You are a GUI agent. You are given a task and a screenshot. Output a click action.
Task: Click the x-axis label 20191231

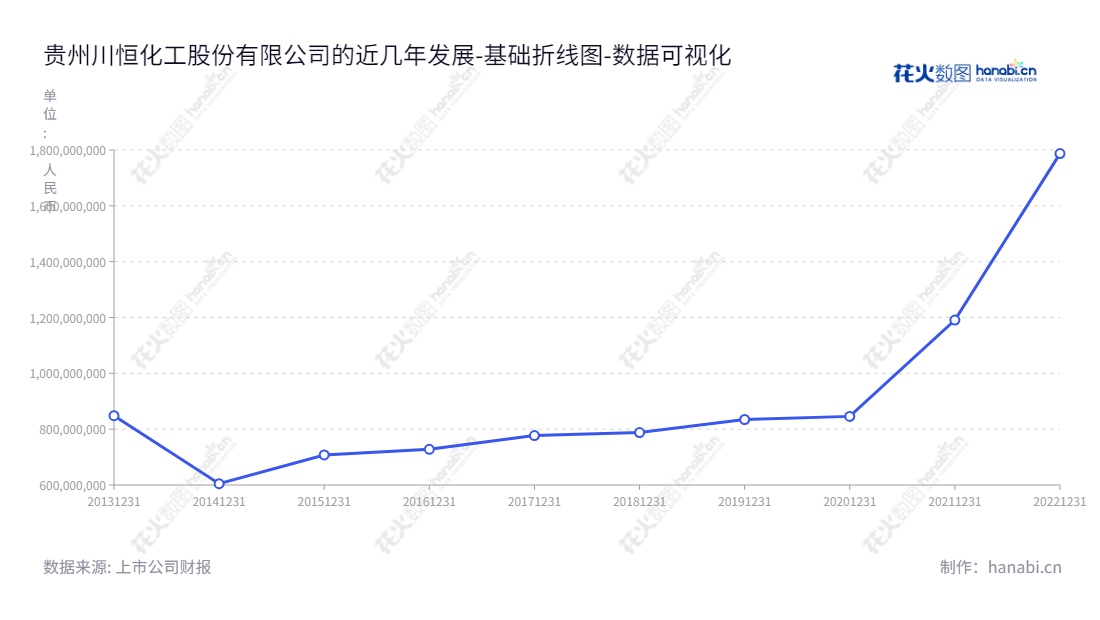pyautogui.click(x=744, y=501)
